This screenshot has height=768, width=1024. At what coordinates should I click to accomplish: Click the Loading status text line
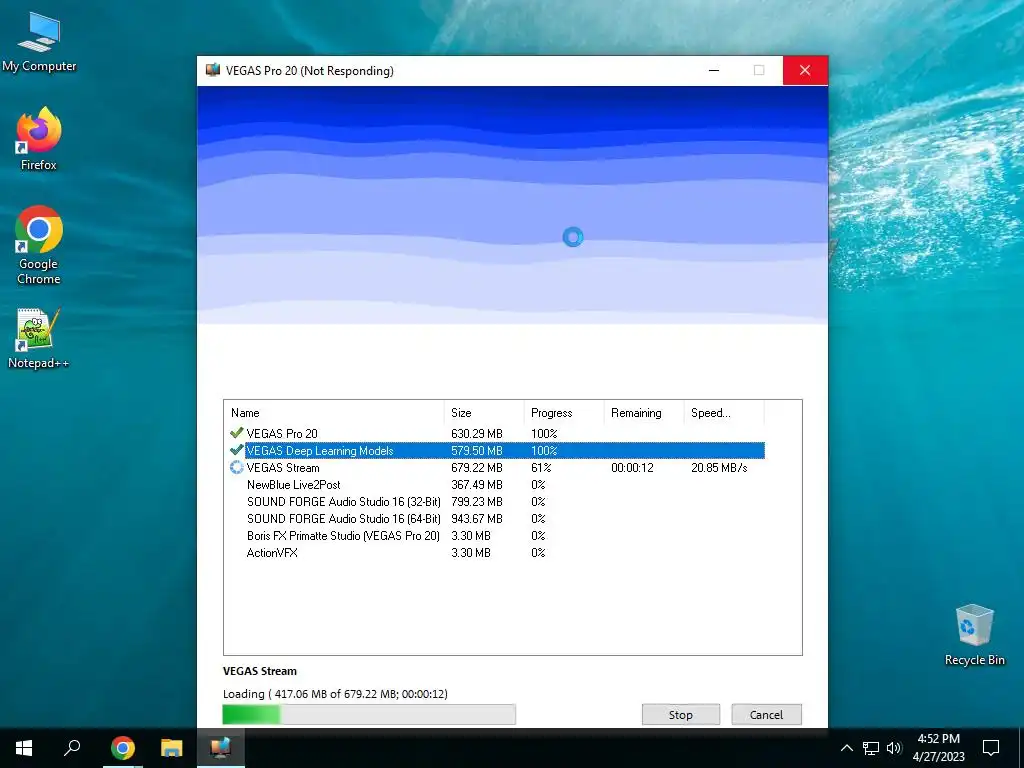point(335,694)
